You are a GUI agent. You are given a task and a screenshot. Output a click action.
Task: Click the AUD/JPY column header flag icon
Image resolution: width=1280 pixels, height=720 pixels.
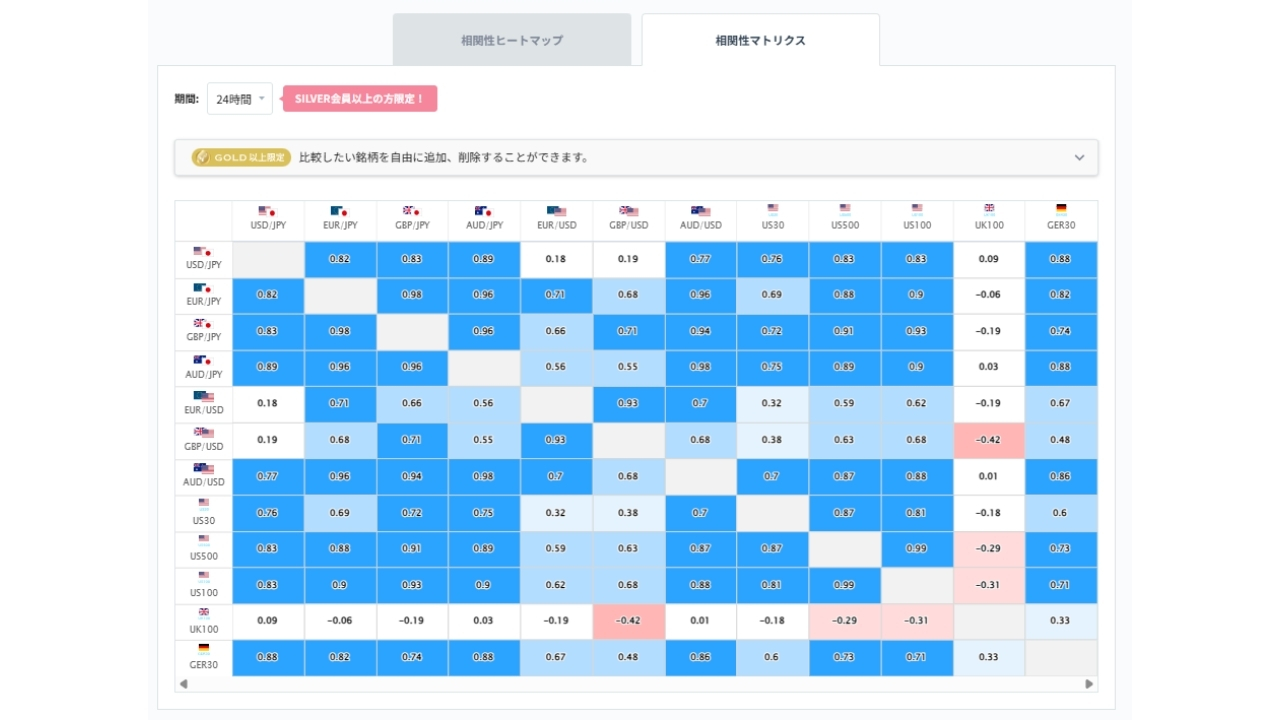coord(483,211)
